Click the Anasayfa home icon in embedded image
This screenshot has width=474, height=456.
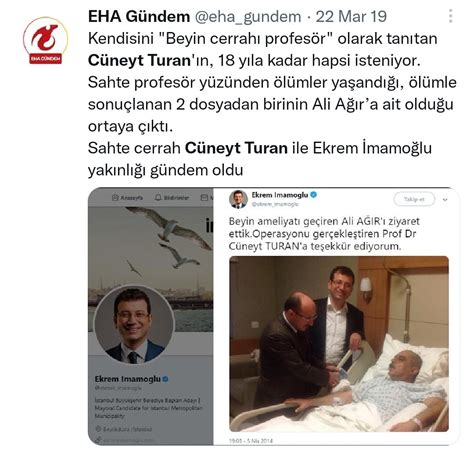115,198
